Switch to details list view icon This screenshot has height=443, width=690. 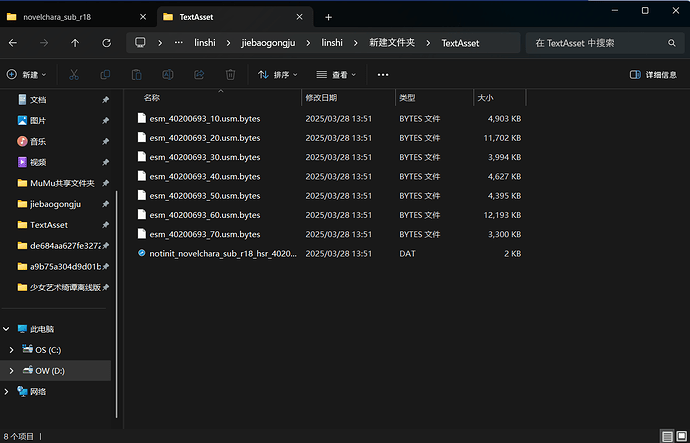(668, 436)
